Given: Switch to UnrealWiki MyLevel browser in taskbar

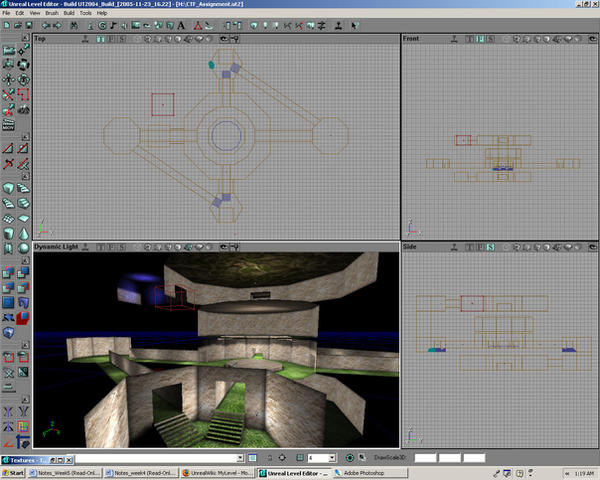Looking at the screenshot, I should tap(217, 473).
